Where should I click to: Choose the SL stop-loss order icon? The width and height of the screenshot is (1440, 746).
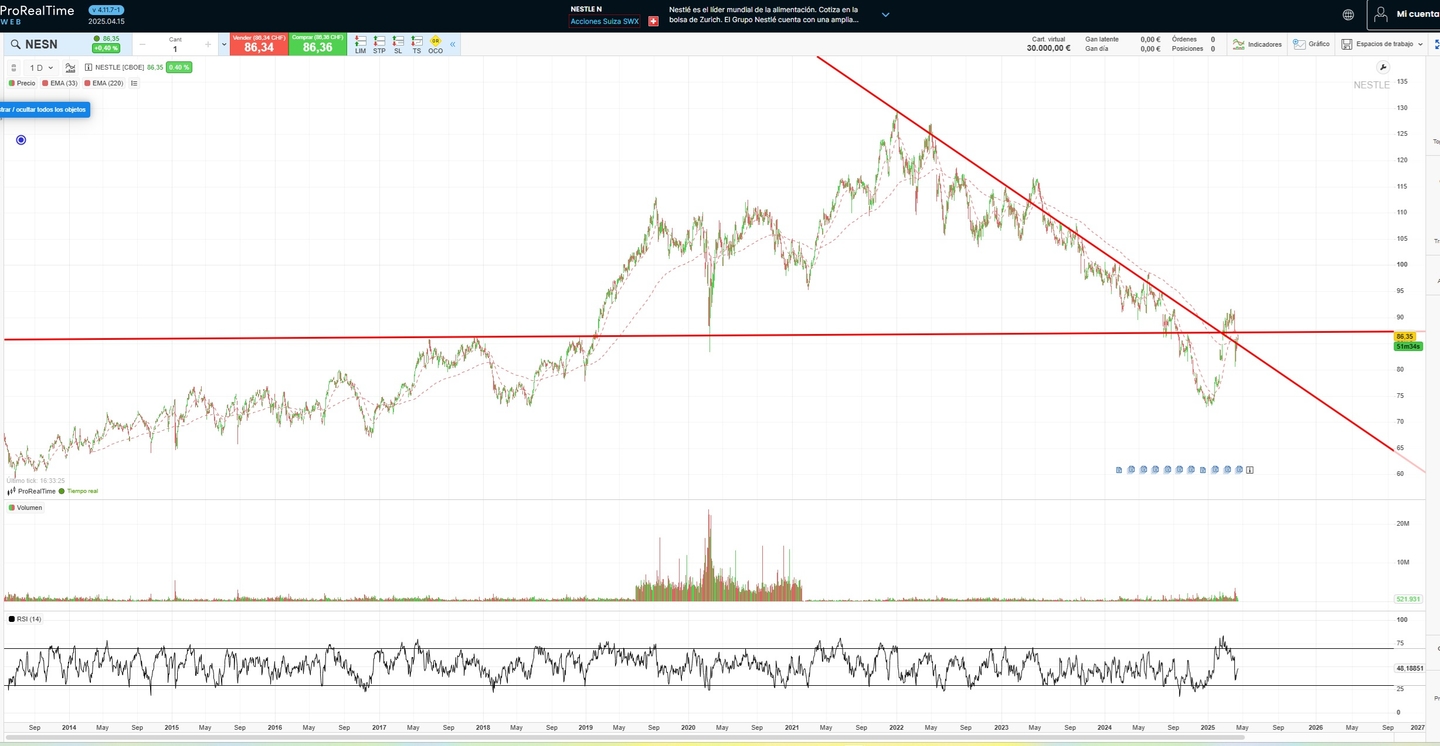click(x=398, y=44)
